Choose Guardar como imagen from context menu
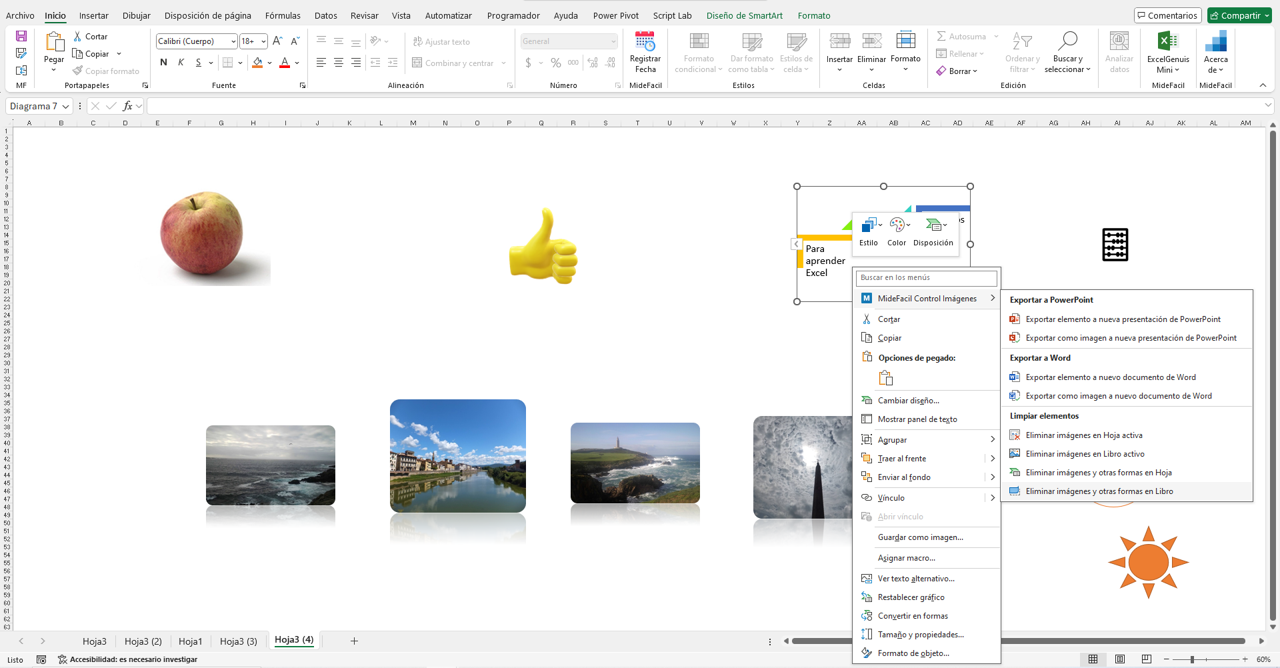Image resolution: width=1280 pixels, height=668 pixels. tap(920, 537)
